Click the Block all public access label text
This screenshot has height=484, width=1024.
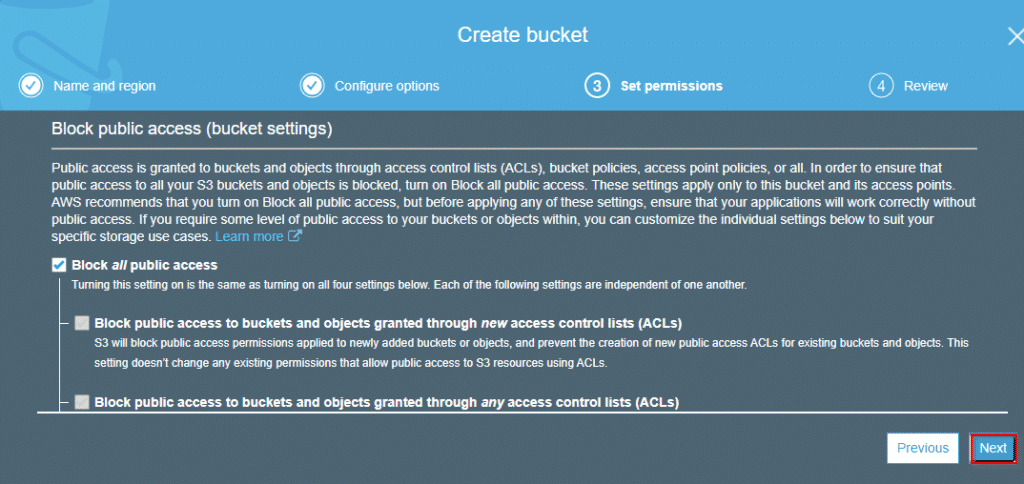click(144, 265)
